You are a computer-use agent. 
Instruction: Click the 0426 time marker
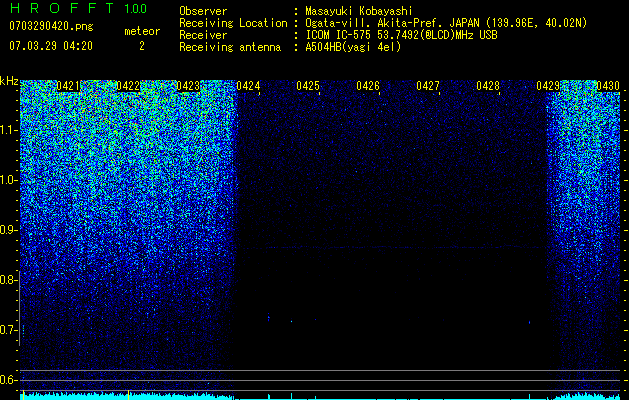(x=368, y=86)
